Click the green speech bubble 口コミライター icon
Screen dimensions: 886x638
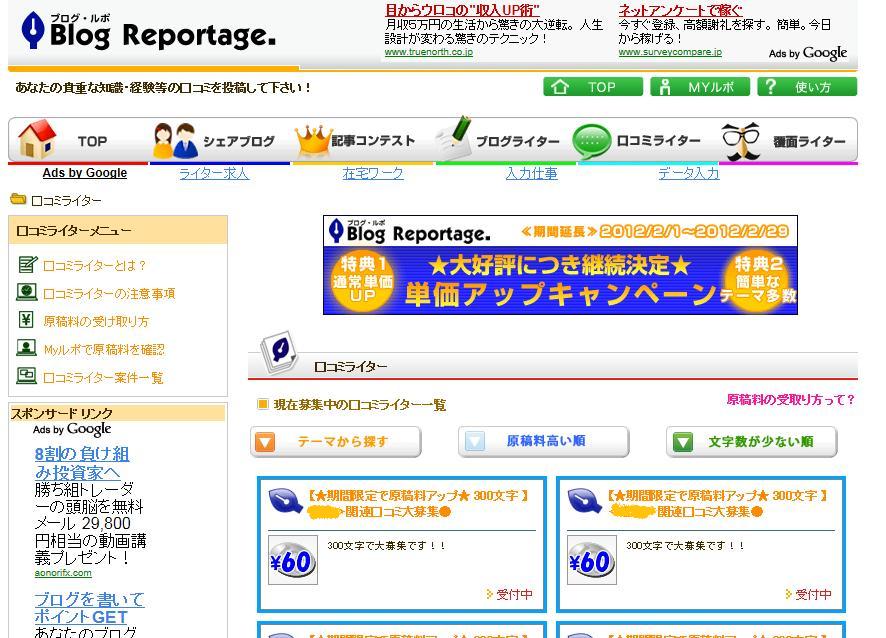591,141
